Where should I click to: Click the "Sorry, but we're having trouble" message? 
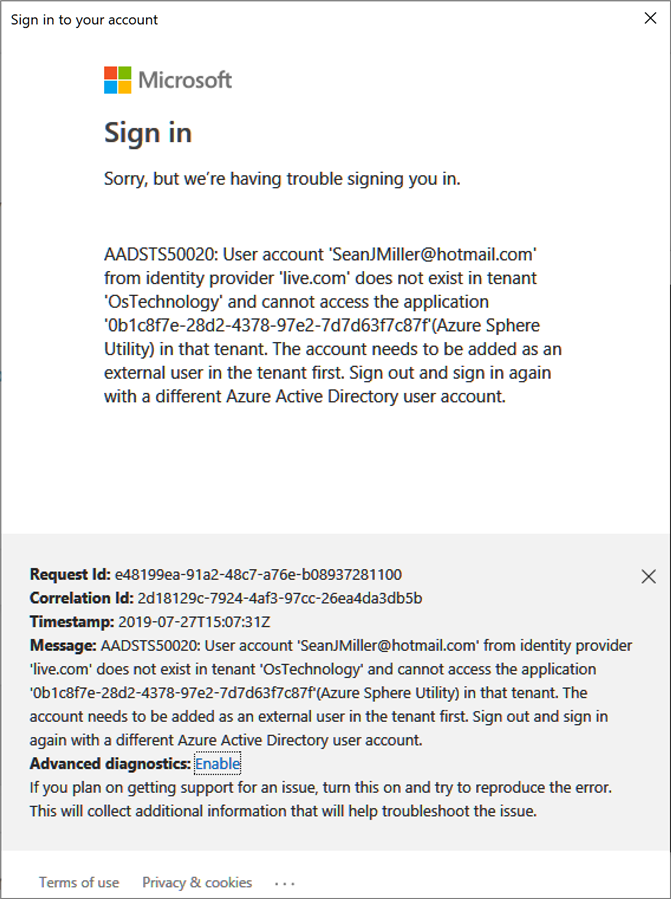coord(282,179)
